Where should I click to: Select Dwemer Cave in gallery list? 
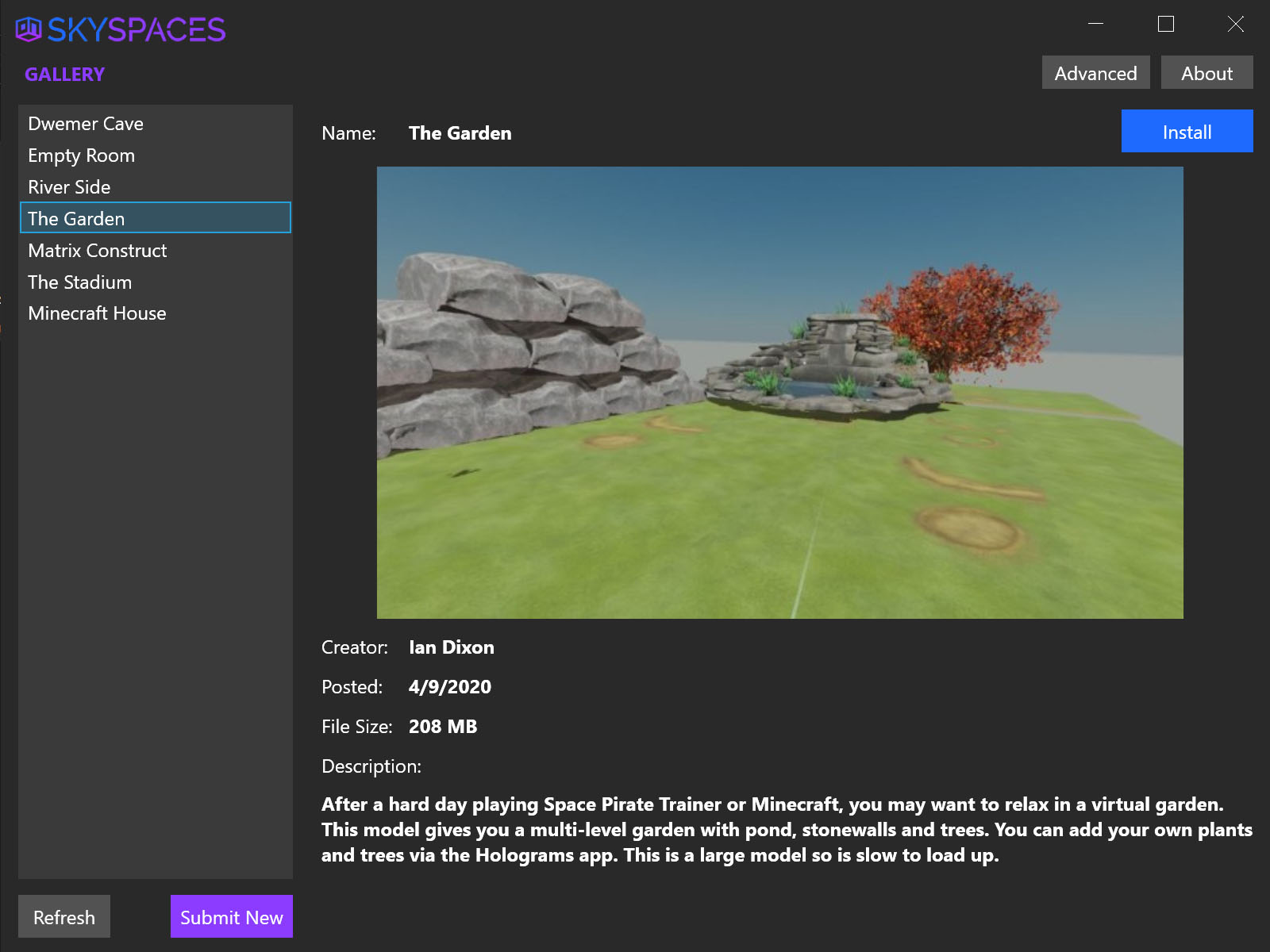[x=86, y=124]
